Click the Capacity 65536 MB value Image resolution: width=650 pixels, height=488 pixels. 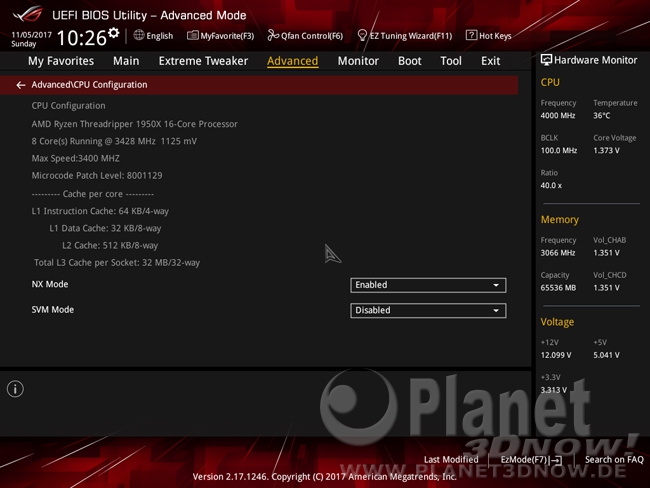[x=558, y=288]
